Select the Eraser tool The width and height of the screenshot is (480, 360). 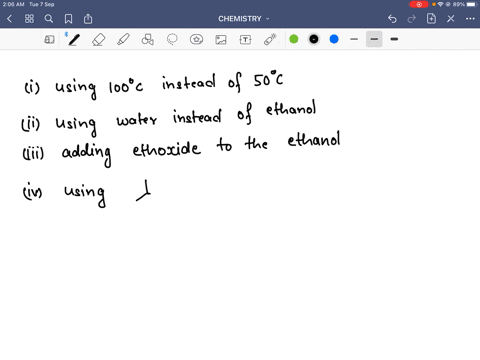click(x=99, y=40)
